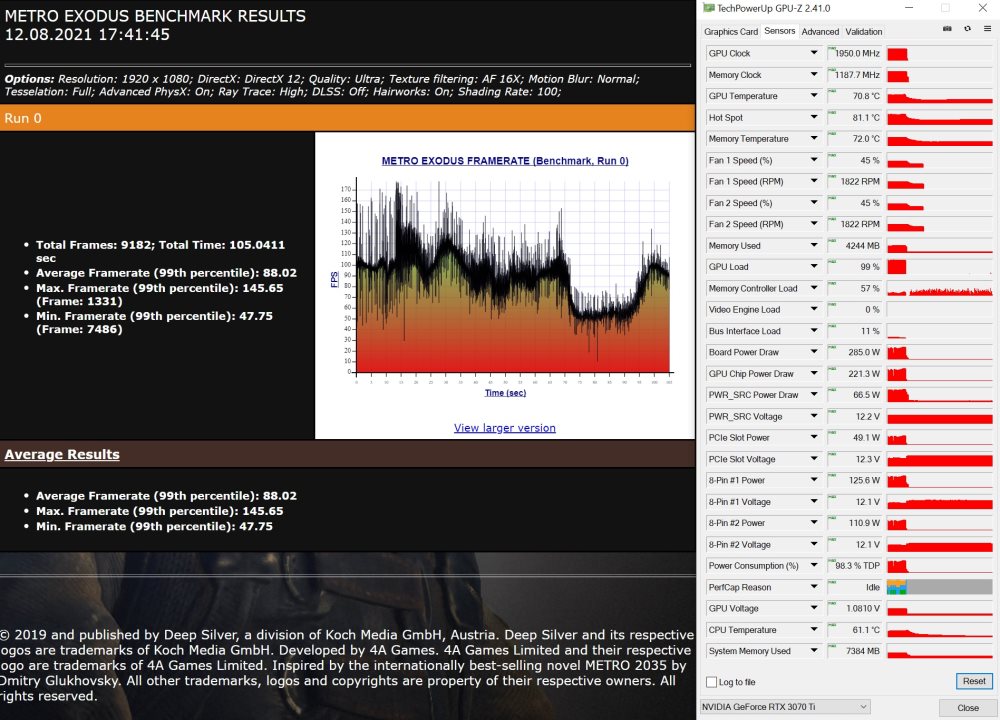Expand the GPU Chip Power Draw dropdown
This screenshot has width=1000, height=720.
[x=814, y=374]
